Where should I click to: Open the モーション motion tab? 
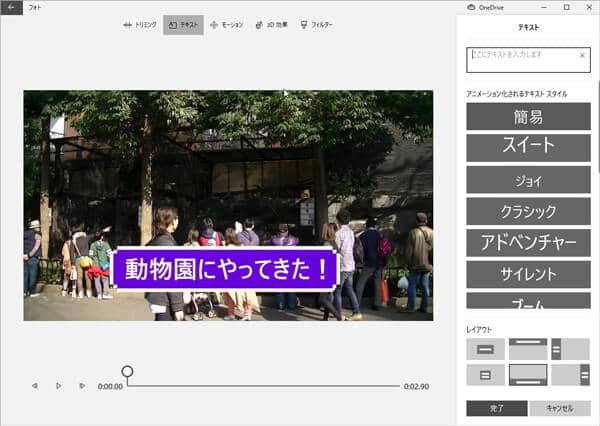(227, 25)
